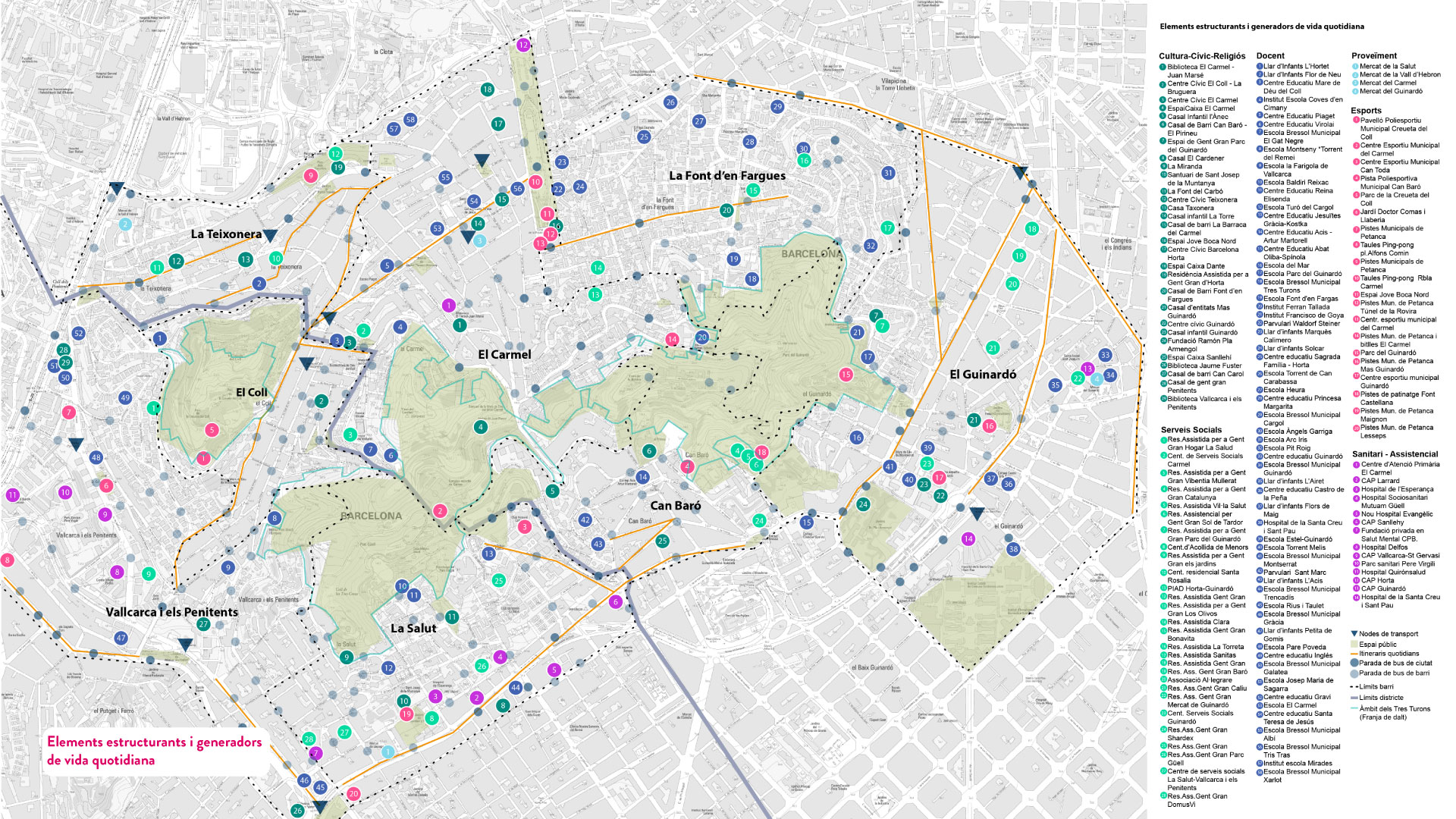Click pink sports marker 14
This screenshot has height=819, width=1456.
[x=672, y=339]
